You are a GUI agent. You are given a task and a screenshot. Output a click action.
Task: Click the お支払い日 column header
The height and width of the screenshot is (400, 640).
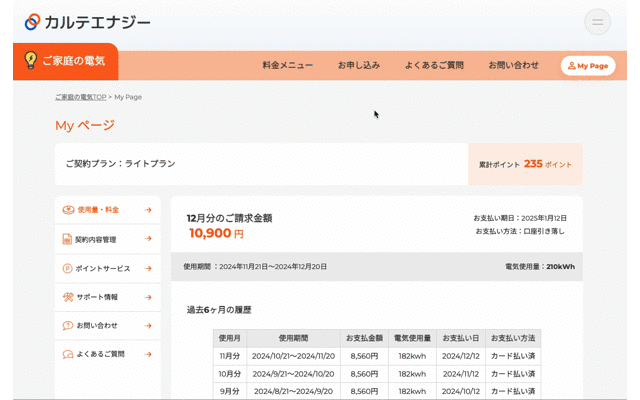pos(461,338)
